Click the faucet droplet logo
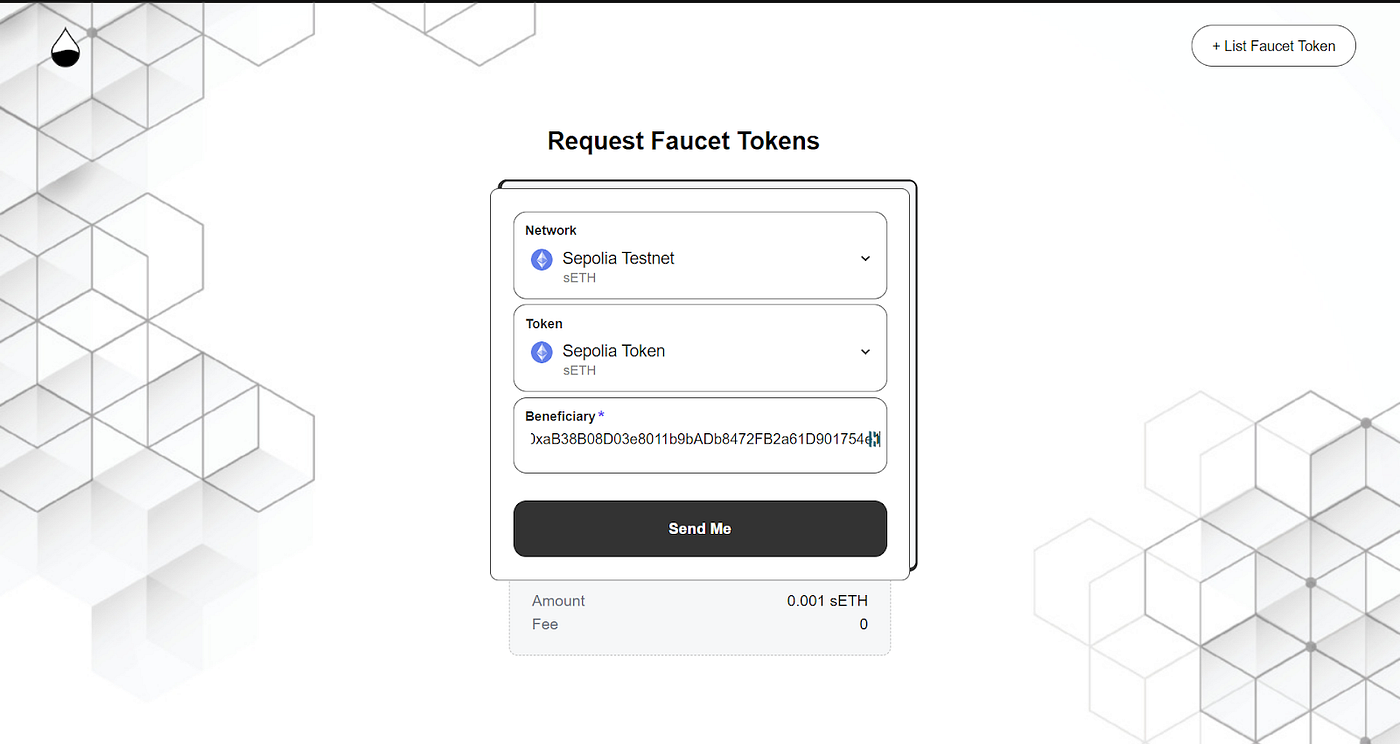This screenshot has height=744, width=1400. click(64, 47)
